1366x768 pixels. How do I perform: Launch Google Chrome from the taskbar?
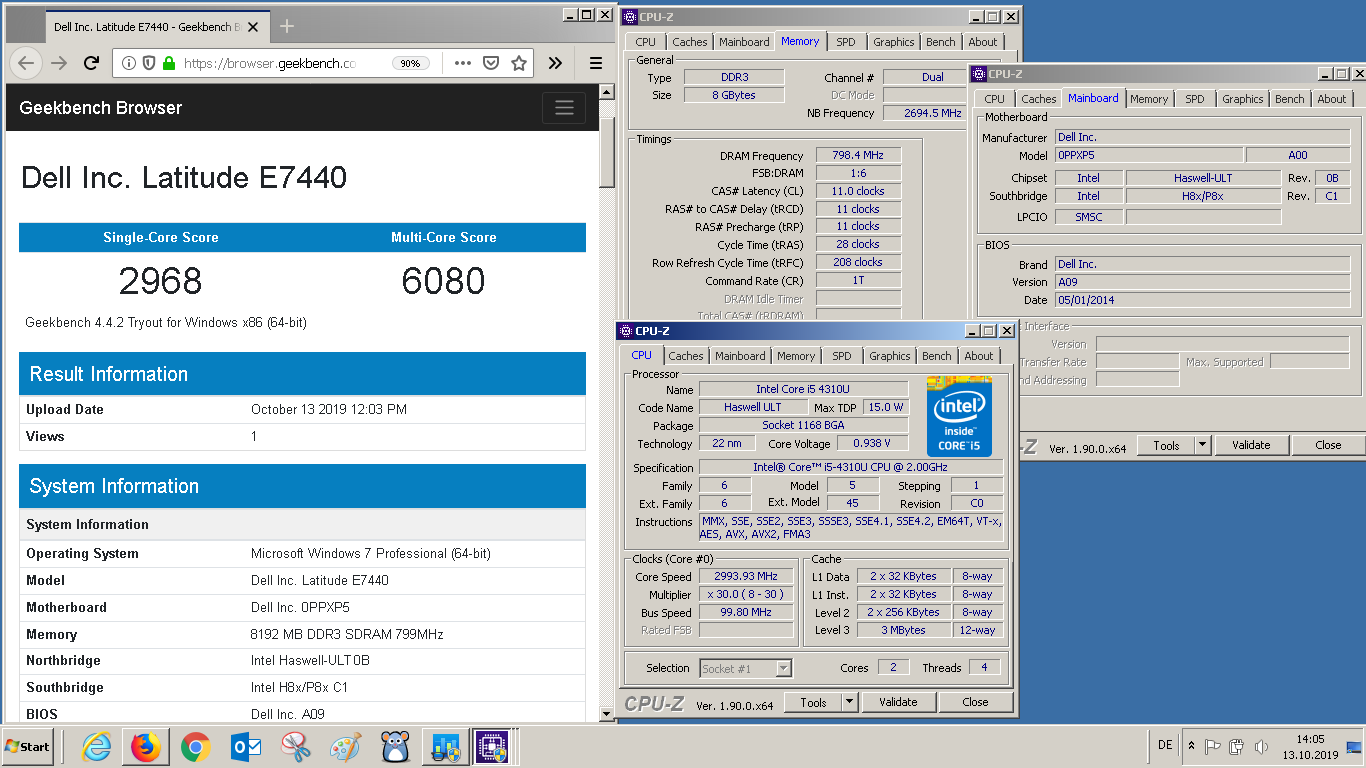coord(196,746)
